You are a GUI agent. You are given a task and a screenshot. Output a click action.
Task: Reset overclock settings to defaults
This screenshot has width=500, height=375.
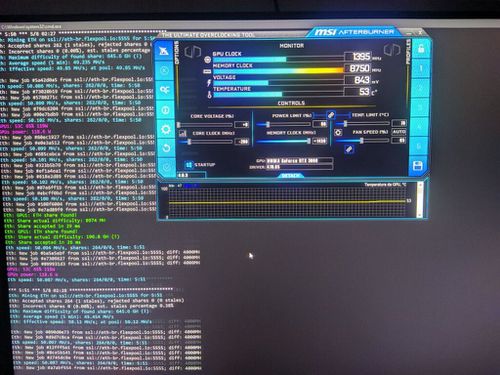point(166,148)
